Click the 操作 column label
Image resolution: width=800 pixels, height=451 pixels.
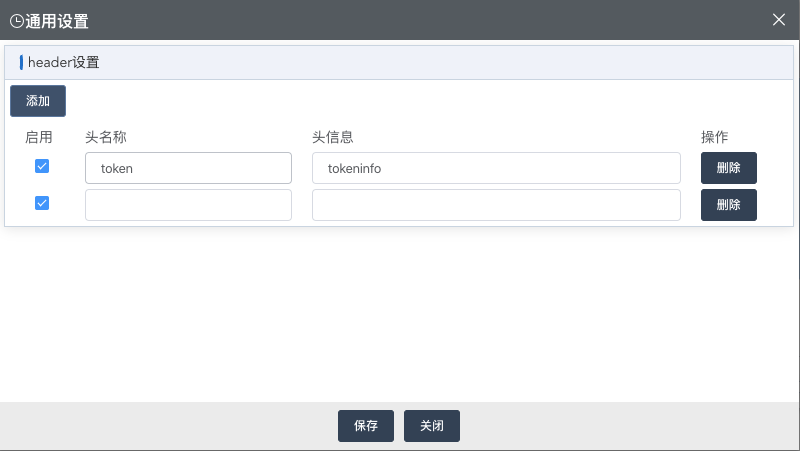coord(714,137)
